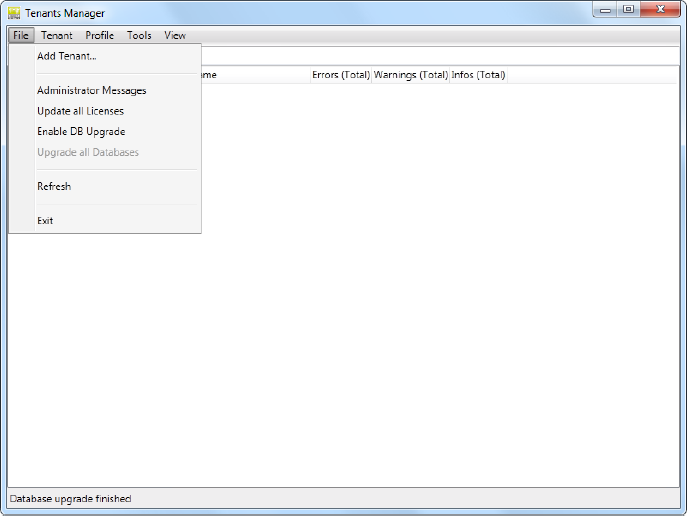This screenshot has height=516, width=687.
Task: Close the open File menu
Action: 21,35
